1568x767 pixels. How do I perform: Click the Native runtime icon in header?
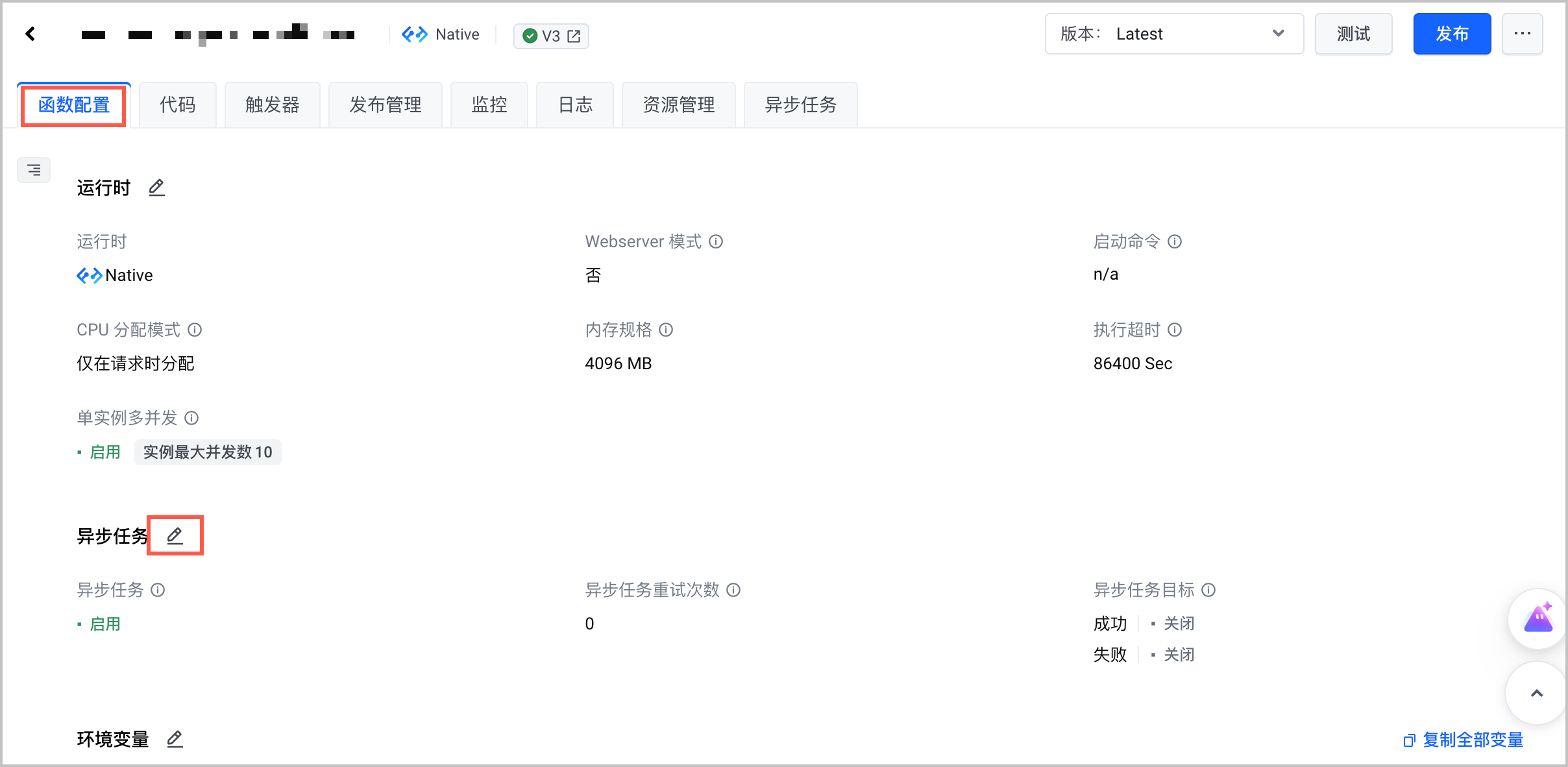[x=415, y=34]
